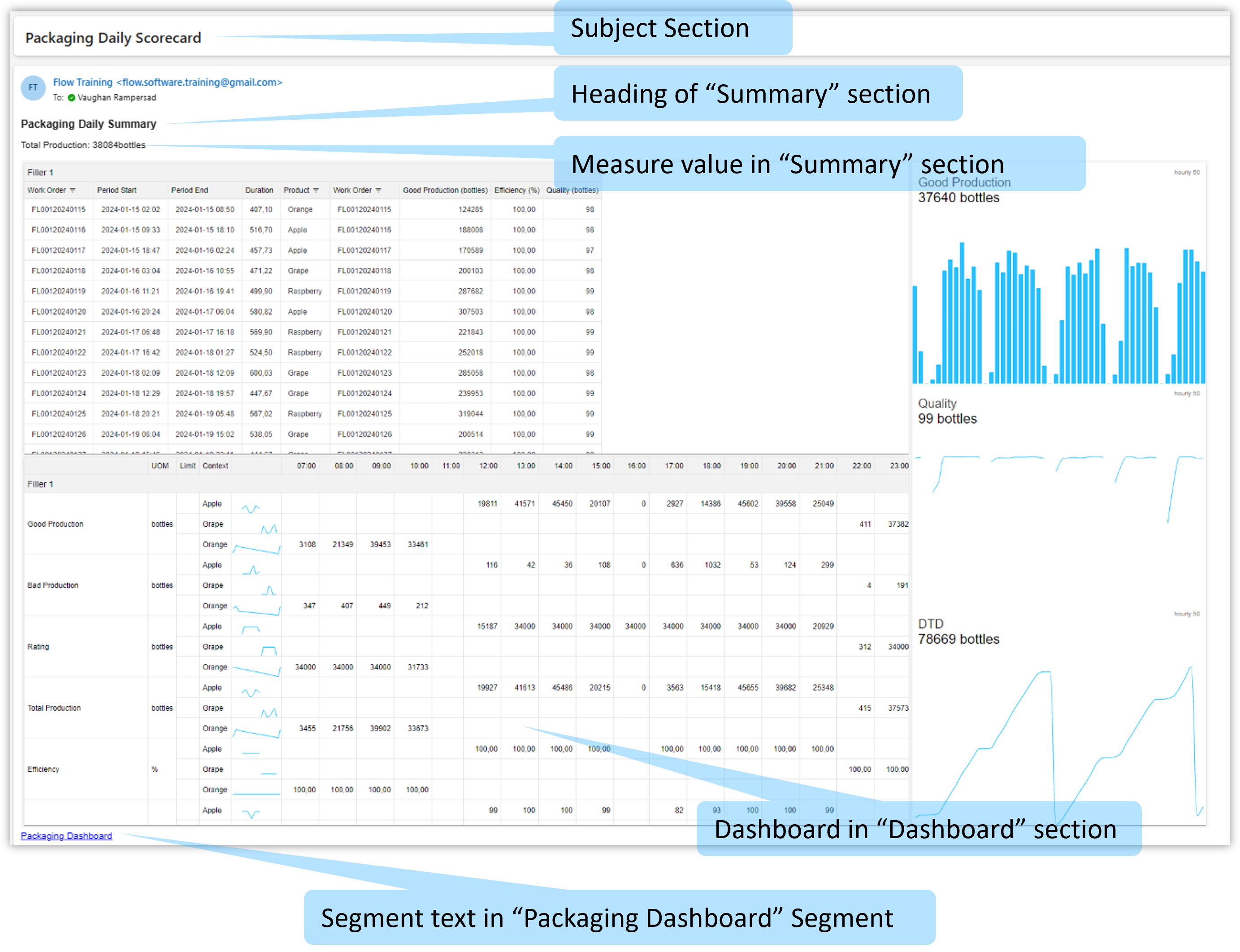
Task: Open filter icon on Work Order column beside Product
Action: tap(378, 191)
